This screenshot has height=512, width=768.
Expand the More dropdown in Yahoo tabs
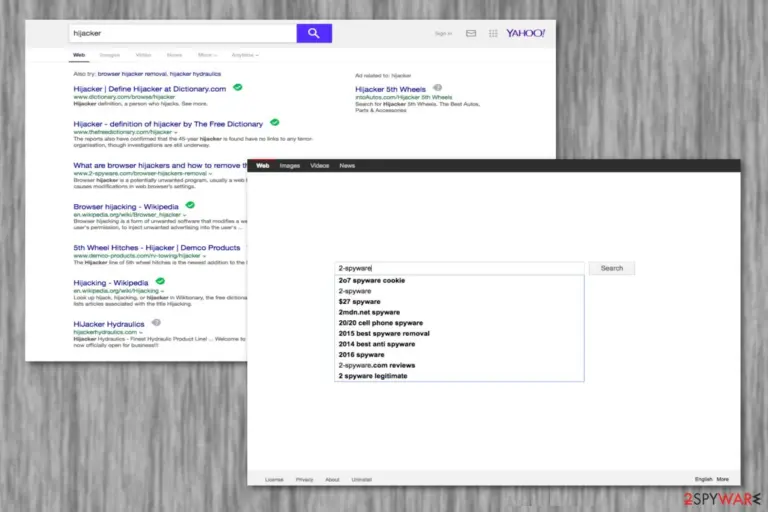tap(207, 55)
